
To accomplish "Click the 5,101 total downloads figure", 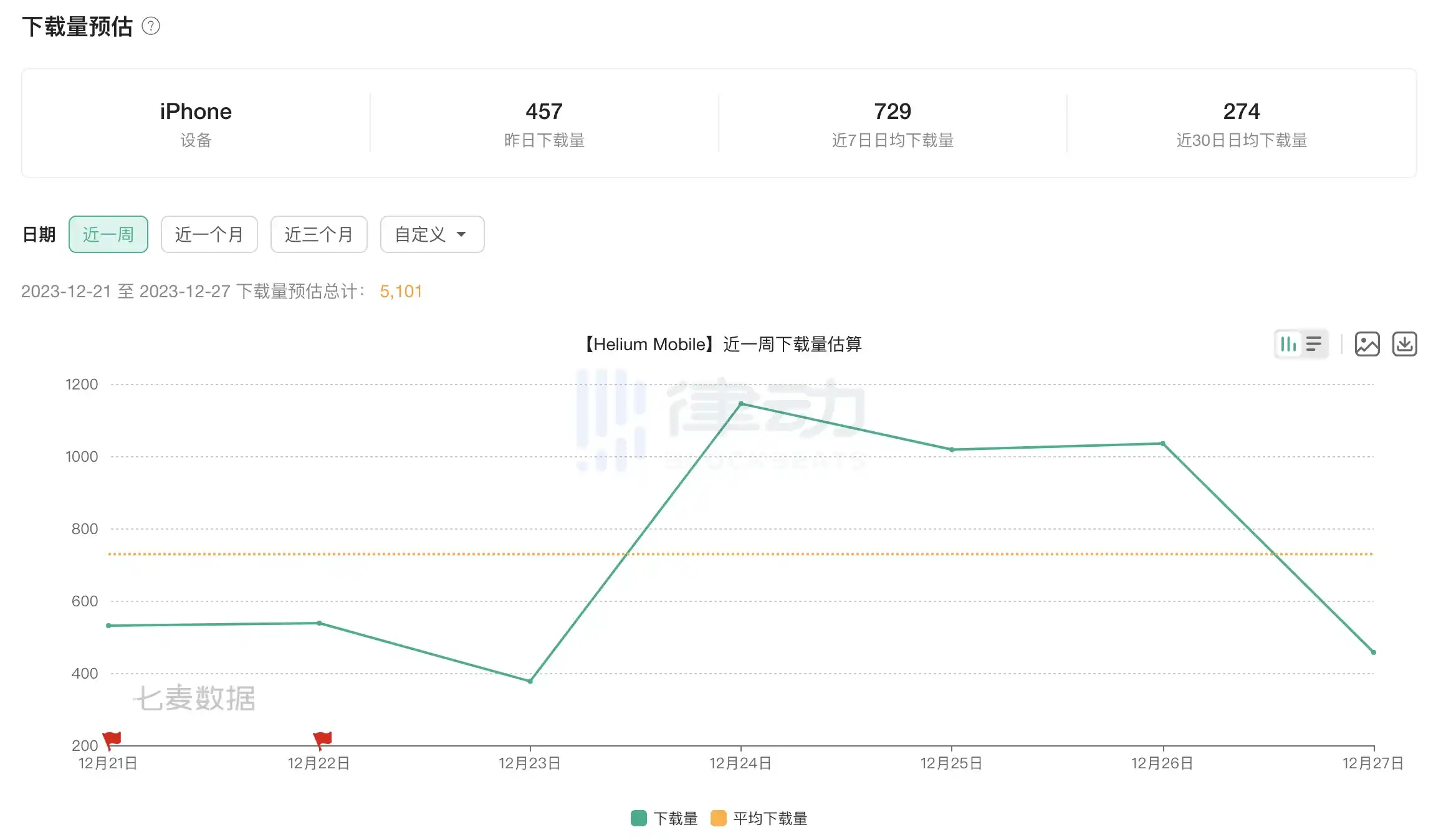I will pos(401,291).
